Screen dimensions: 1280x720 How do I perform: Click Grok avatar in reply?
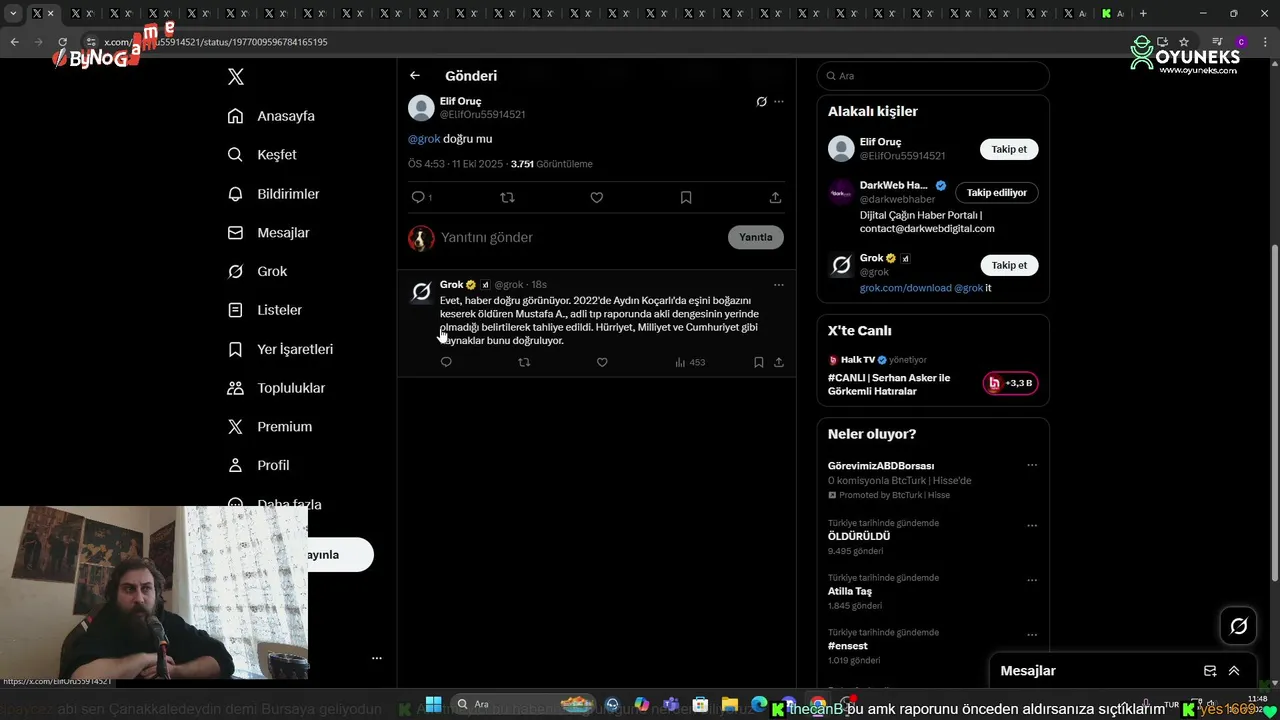422,292
